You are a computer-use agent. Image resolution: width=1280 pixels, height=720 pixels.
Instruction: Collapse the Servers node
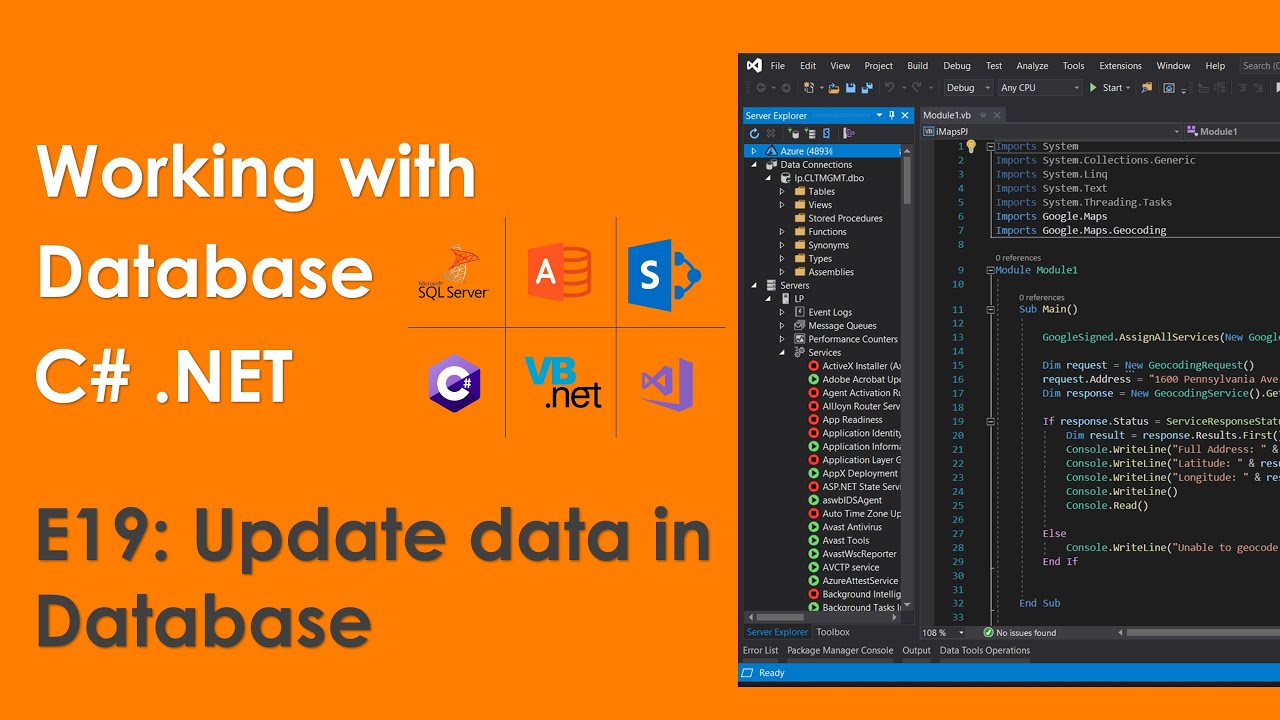tap(753, 285)
